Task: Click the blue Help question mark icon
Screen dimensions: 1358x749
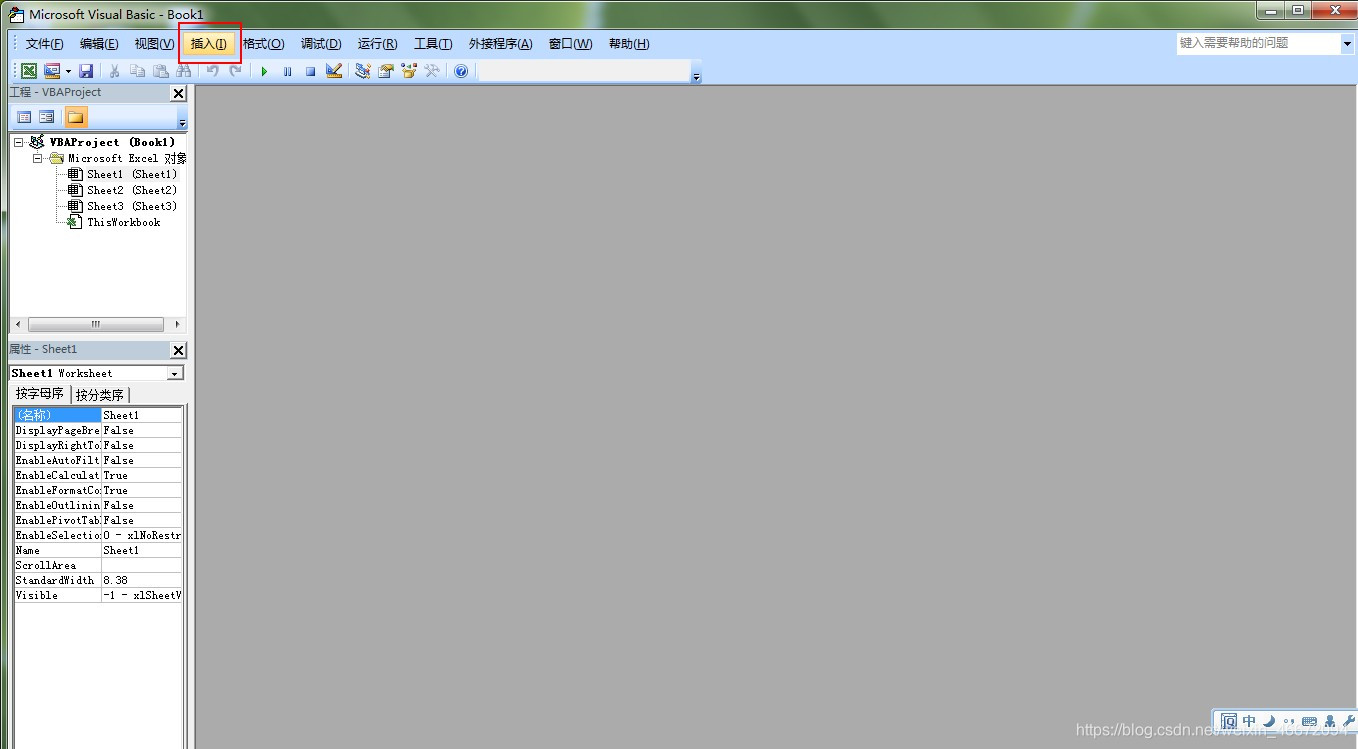Action: coord(461,71)
